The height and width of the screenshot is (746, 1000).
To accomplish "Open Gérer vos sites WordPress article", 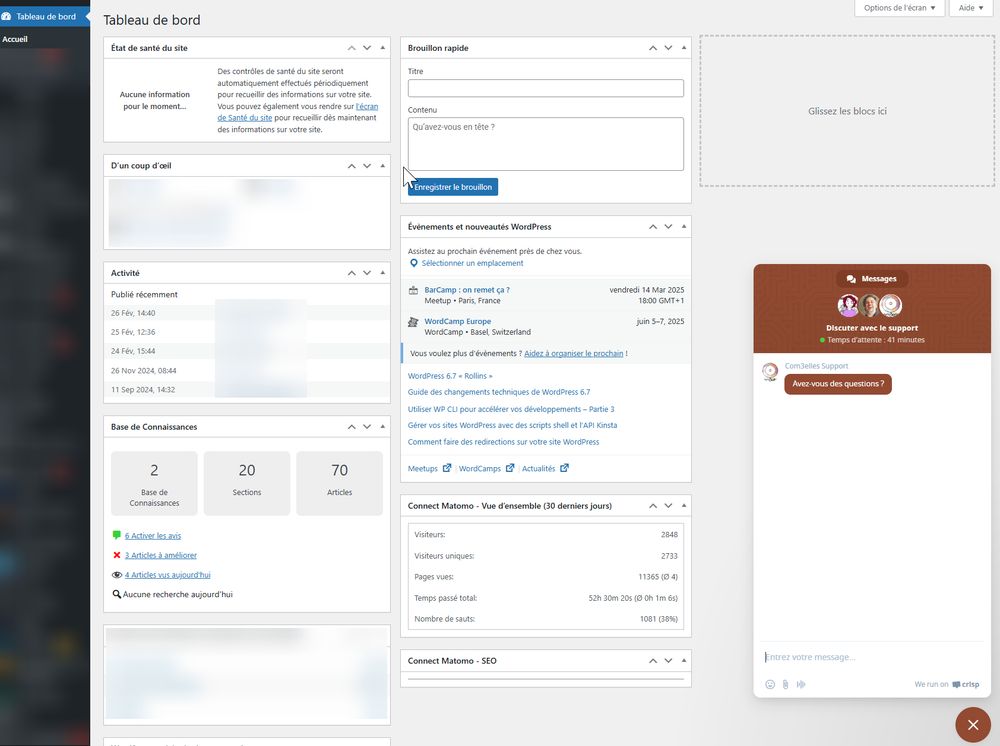I will pos(512,425).
